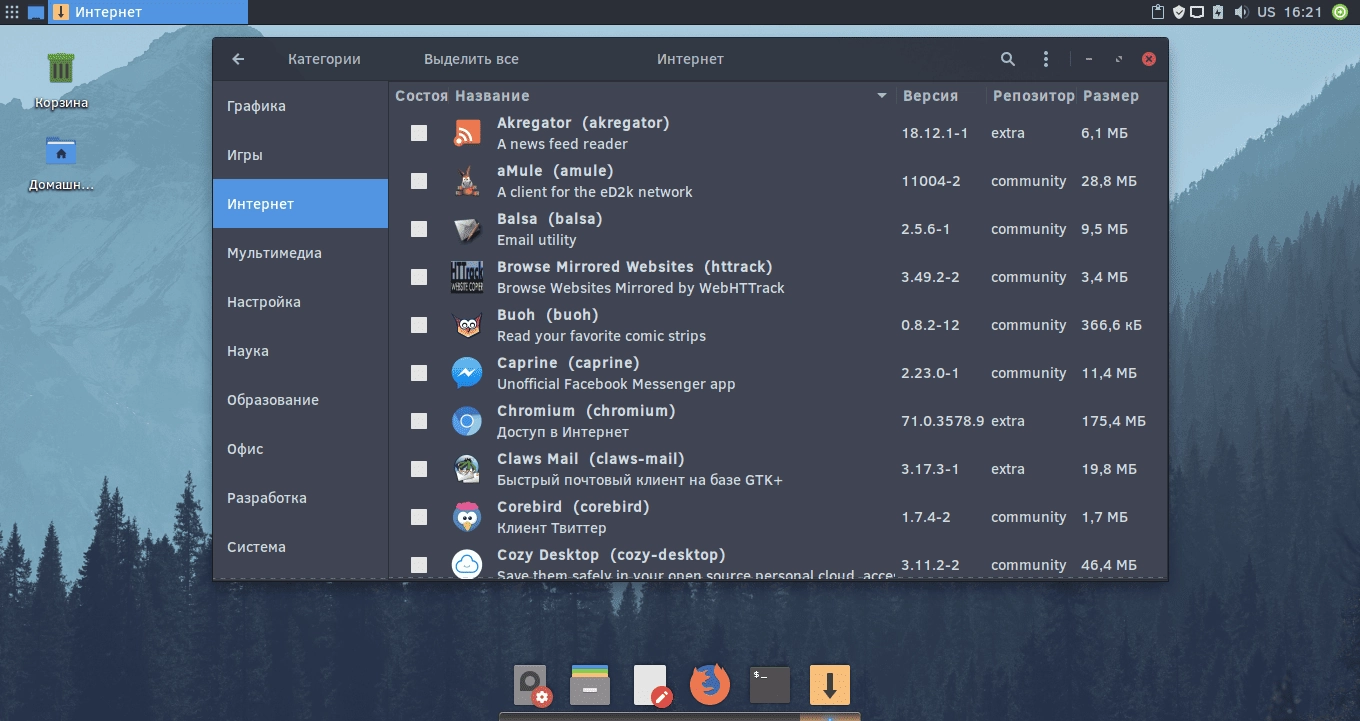Click the volume icon in the system tray
The height and width of the screenshot is (721, 1360).
pos(1240,12)
